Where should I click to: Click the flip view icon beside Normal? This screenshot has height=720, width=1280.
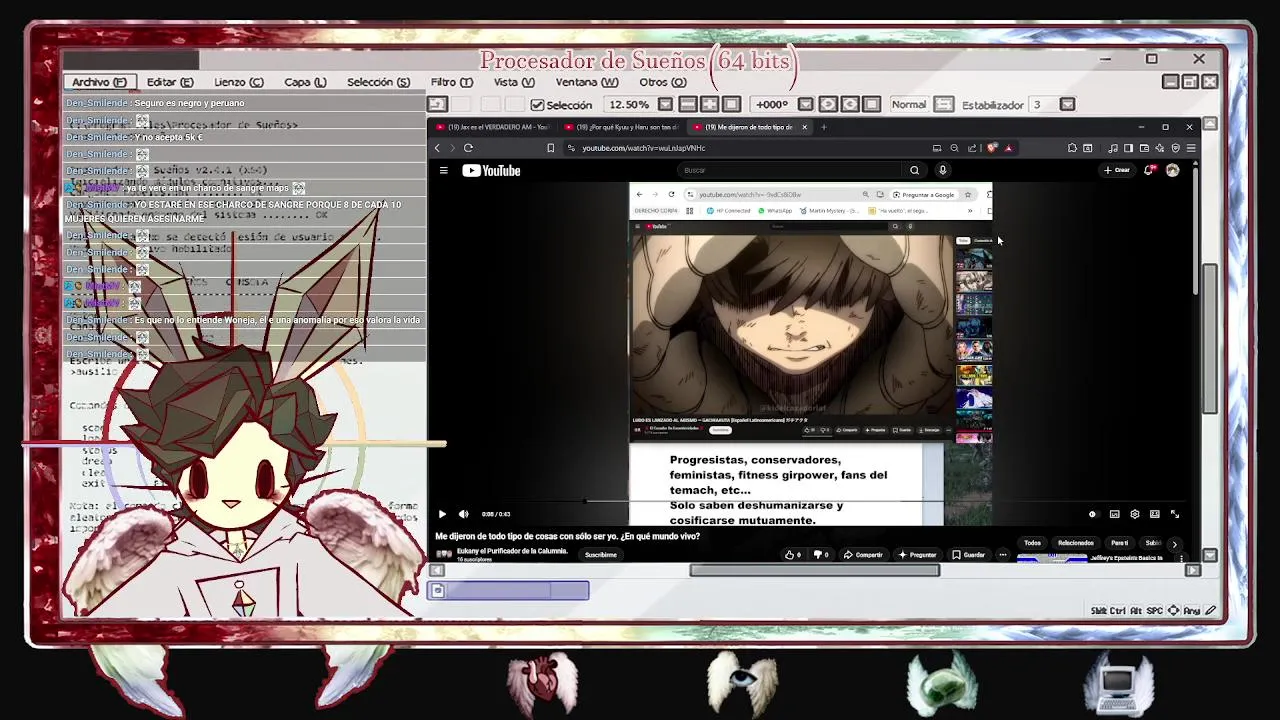[x=944, y=104]
